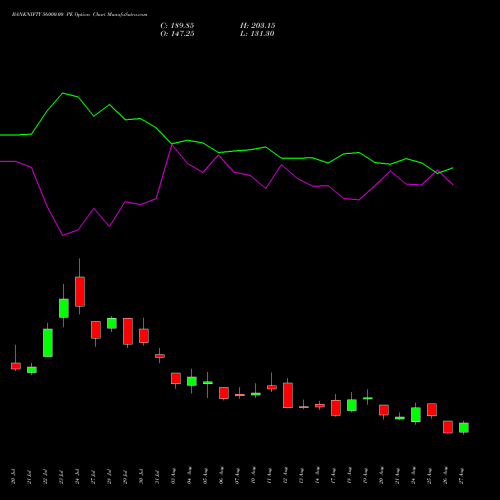Click the 21 Aug date label
This screenshot has height=500, width=500.
[397, 476]
